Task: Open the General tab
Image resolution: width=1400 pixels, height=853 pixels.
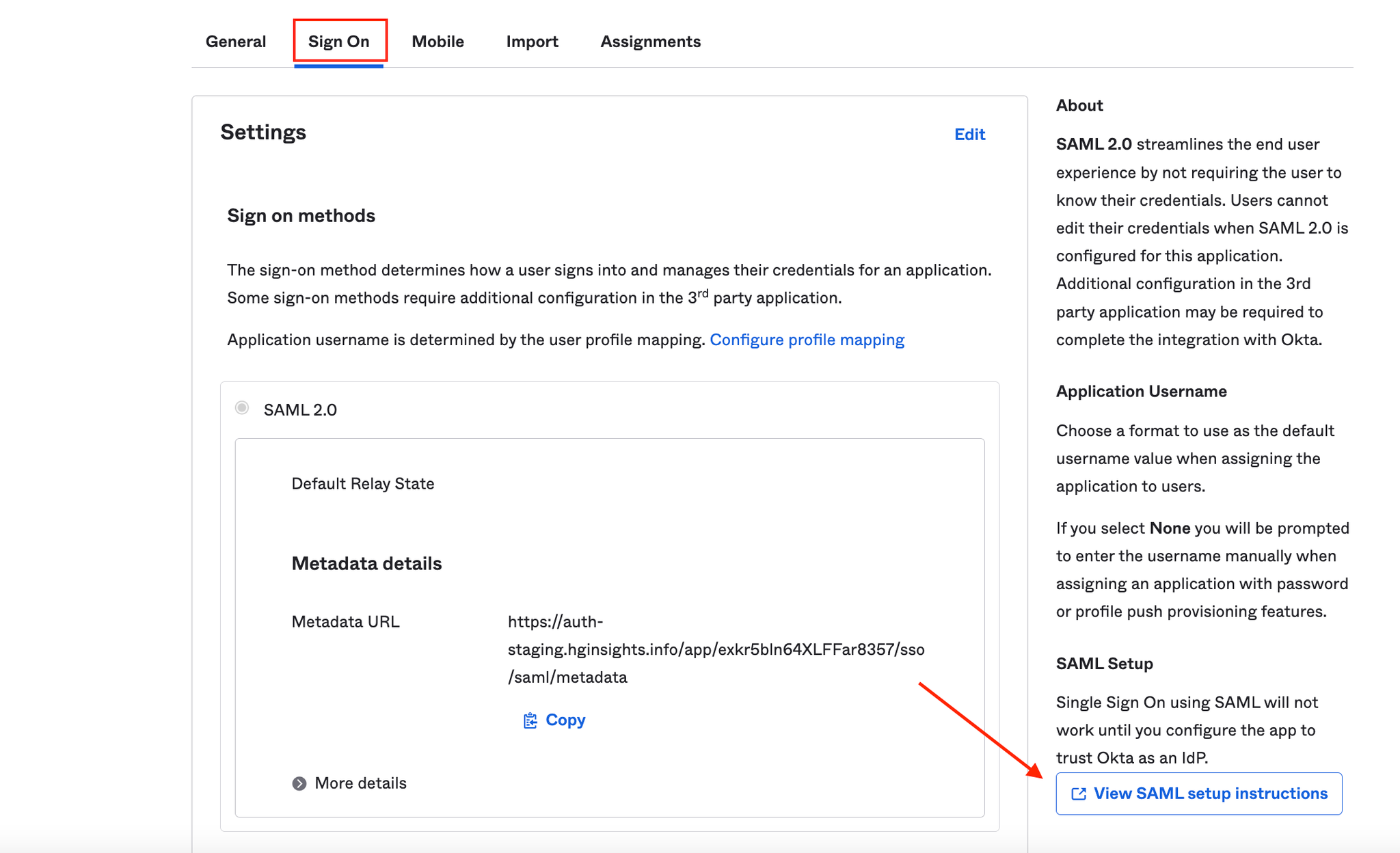Action: point(236,42)
